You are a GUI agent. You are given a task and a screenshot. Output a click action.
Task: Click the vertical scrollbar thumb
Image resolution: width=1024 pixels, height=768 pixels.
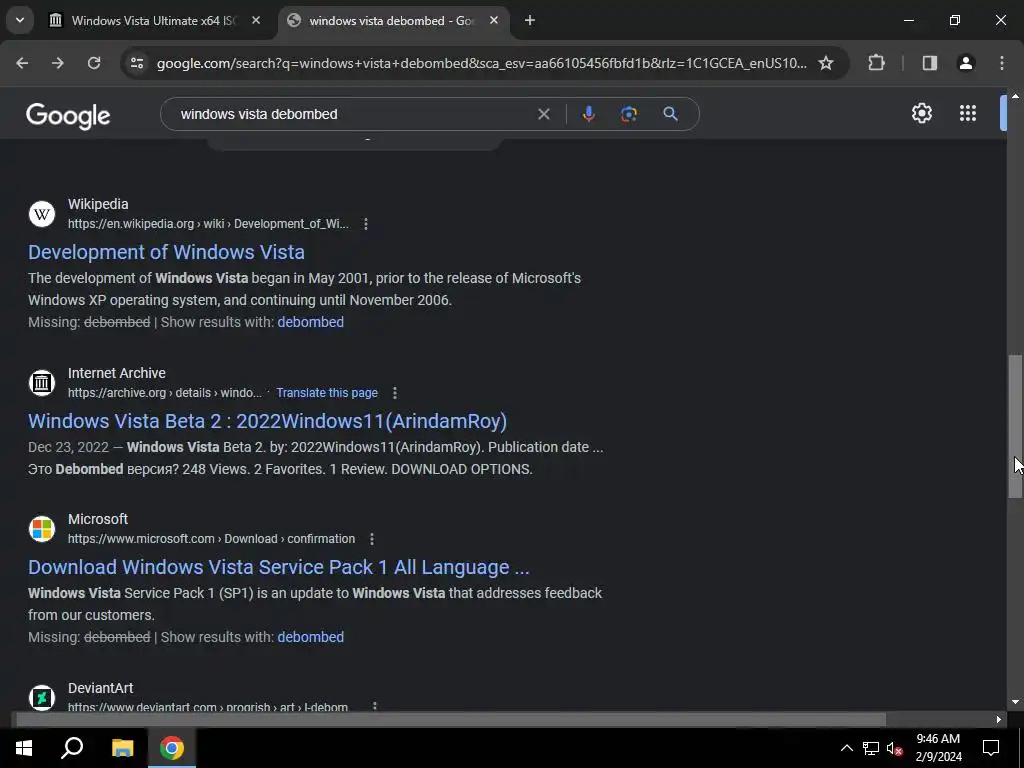pyautogui.click(x=1015, y=426)
